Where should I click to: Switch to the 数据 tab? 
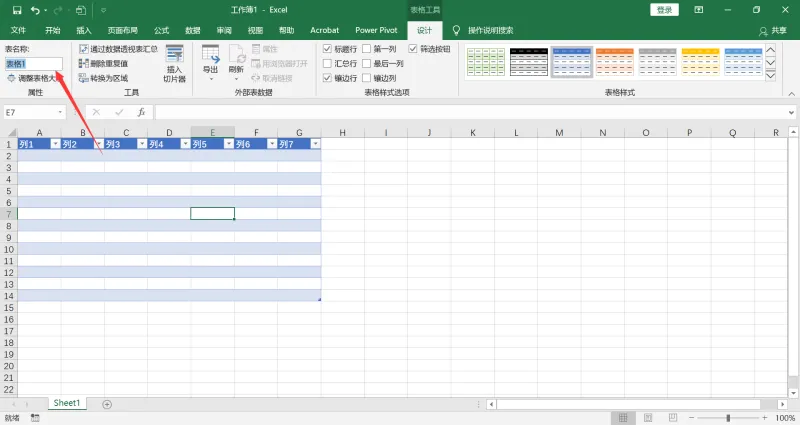tap(192, 30)
